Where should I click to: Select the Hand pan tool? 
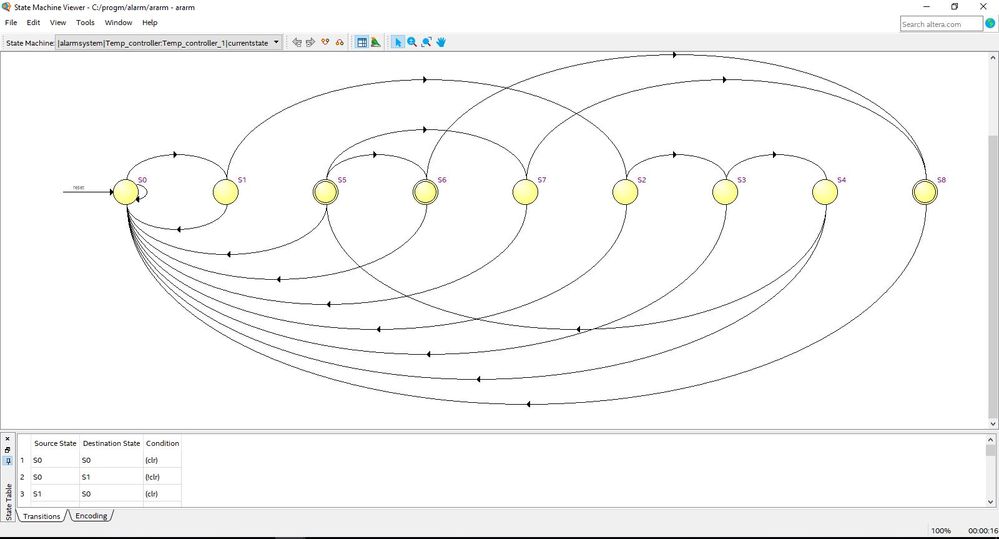point(441,42)
